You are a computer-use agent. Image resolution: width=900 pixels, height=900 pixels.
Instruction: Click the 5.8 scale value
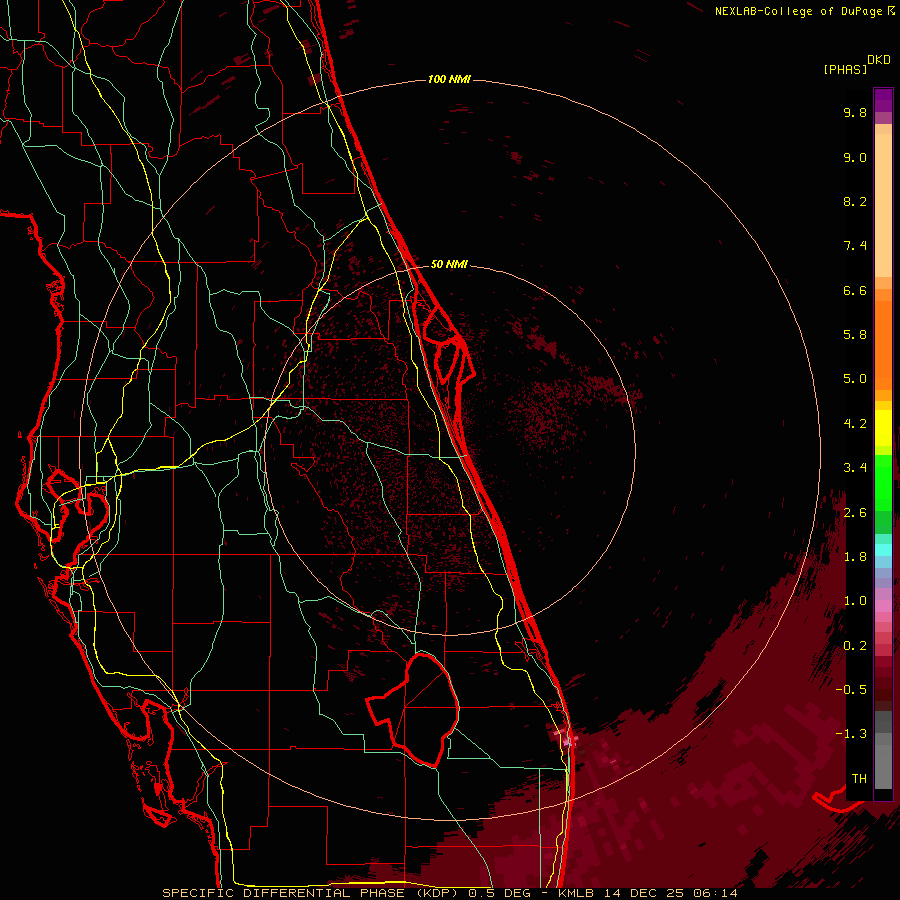click(855, 335)
